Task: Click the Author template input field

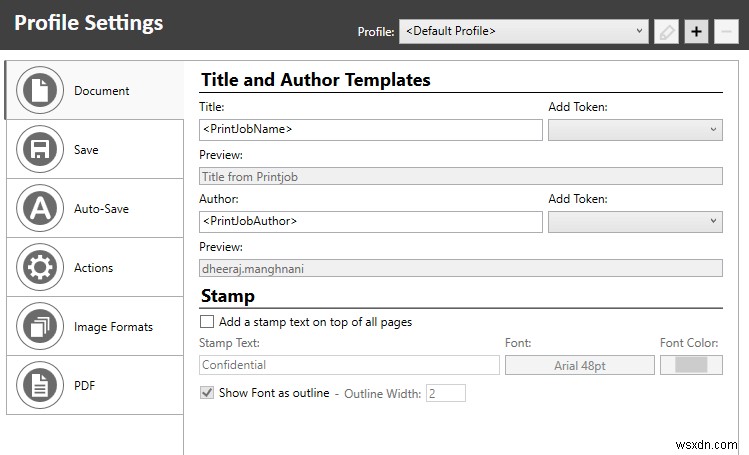Action: (x=370, y=221)
